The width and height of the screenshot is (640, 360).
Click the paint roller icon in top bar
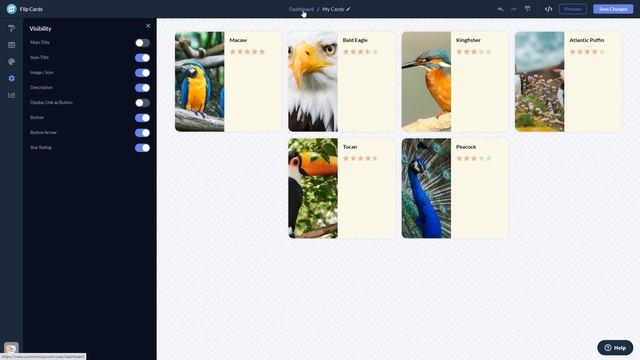(528, 9)
